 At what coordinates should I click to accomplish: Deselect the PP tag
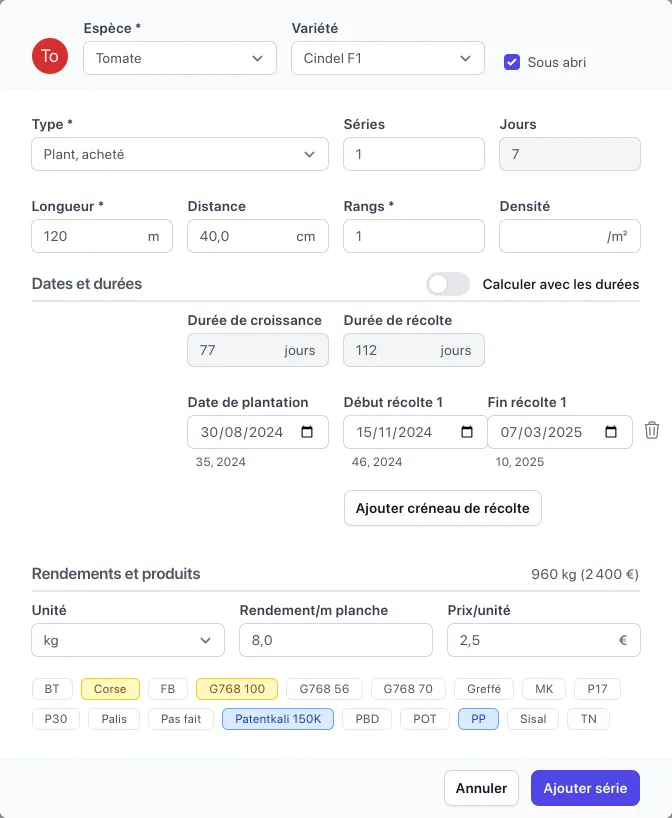coord(478,718)
